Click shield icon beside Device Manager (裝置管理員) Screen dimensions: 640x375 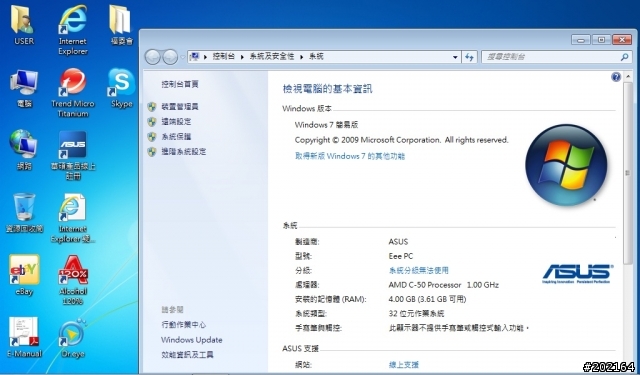[152, 107]
